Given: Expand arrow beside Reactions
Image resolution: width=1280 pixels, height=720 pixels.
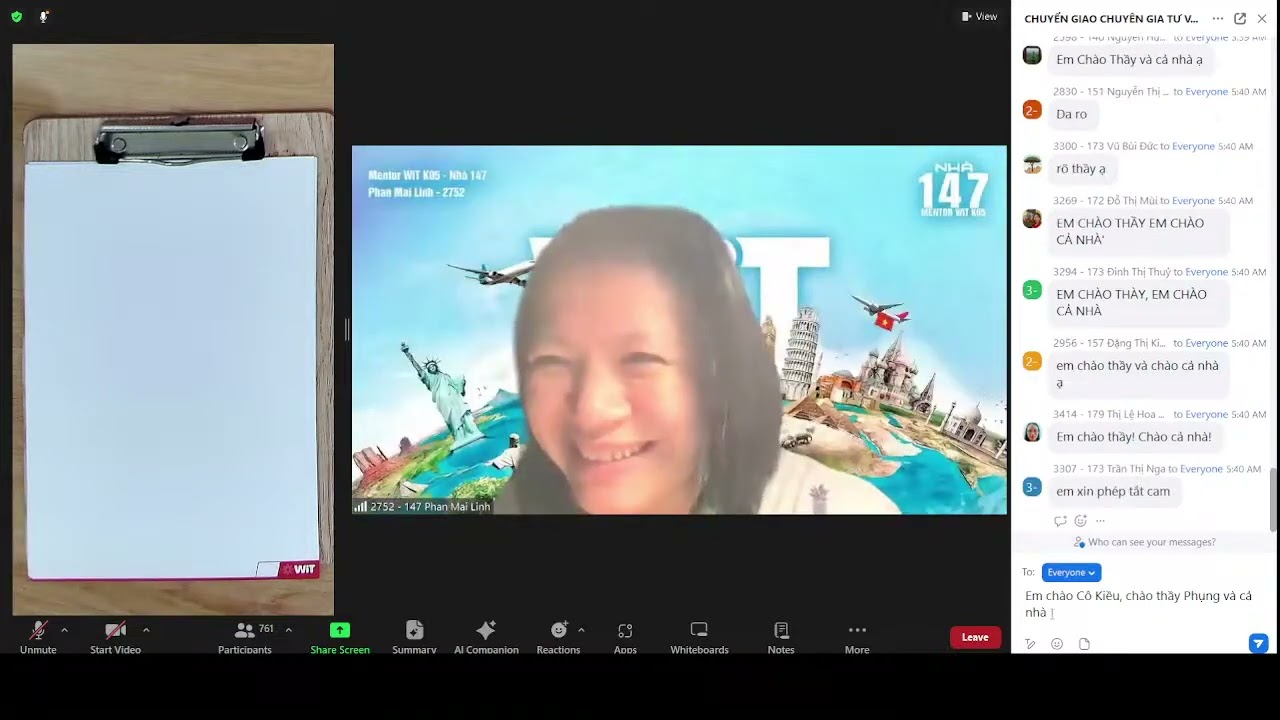Looking at the screenshot, I should coord(581,630).
